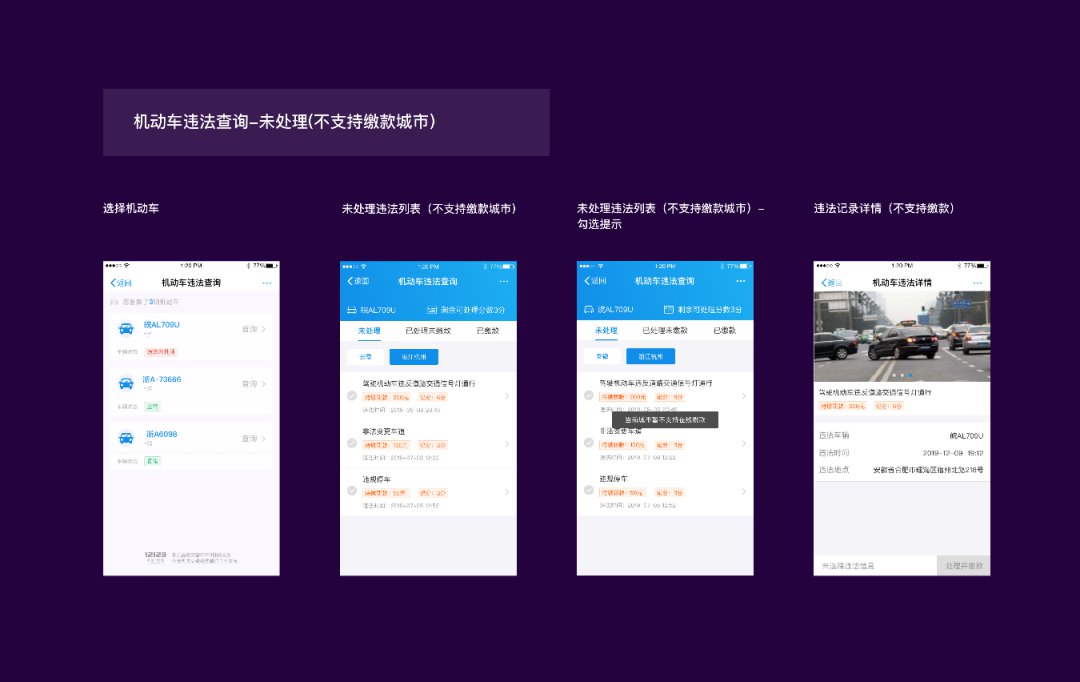Tap the car icon next to 皖AL709U in third screen header

coord(588,309)
